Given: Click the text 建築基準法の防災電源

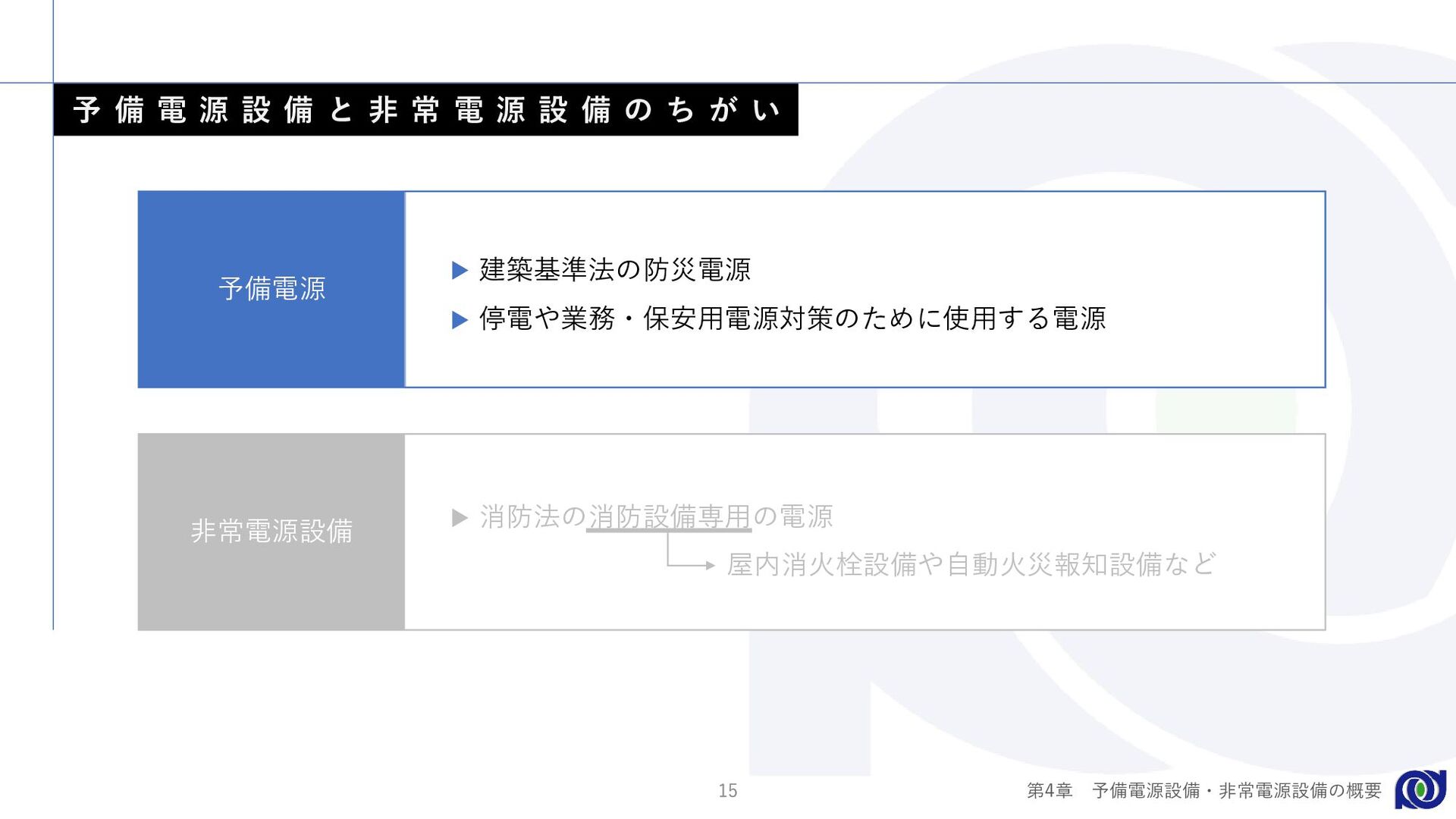Looking at the screenshot, I should click(615, 270).
